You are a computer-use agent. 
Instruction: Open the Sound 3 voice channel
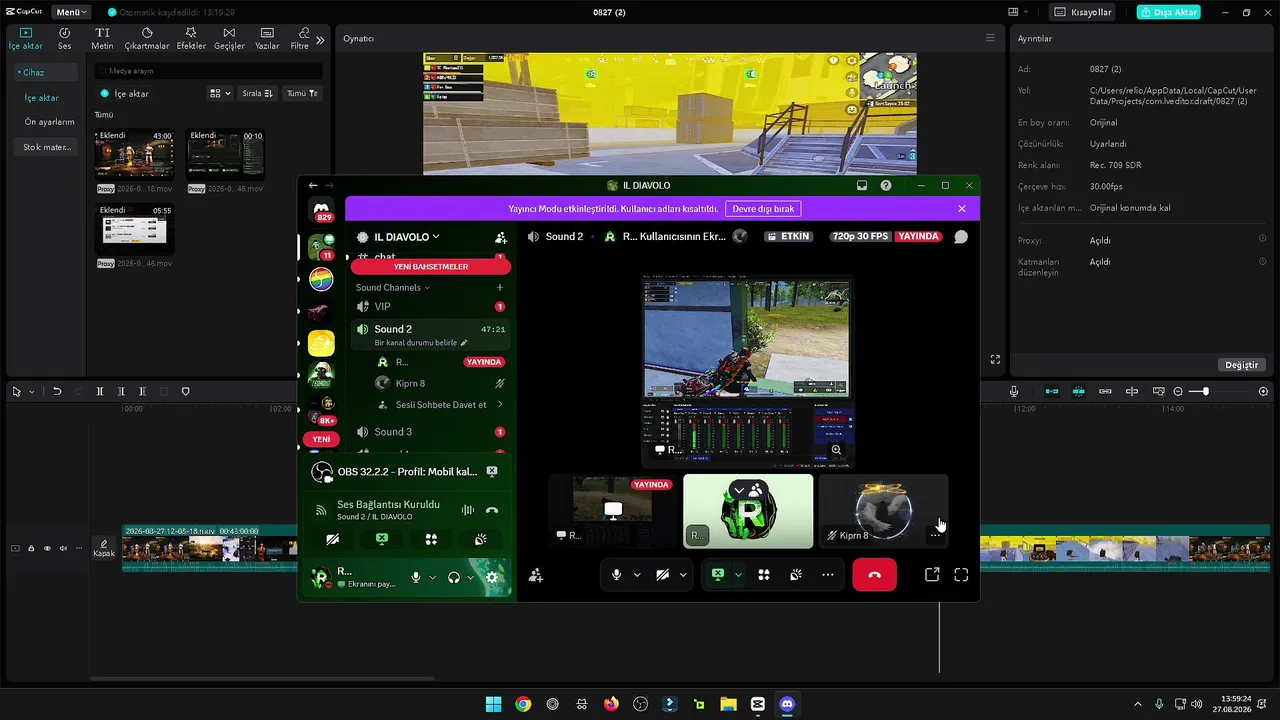[431, 432]
